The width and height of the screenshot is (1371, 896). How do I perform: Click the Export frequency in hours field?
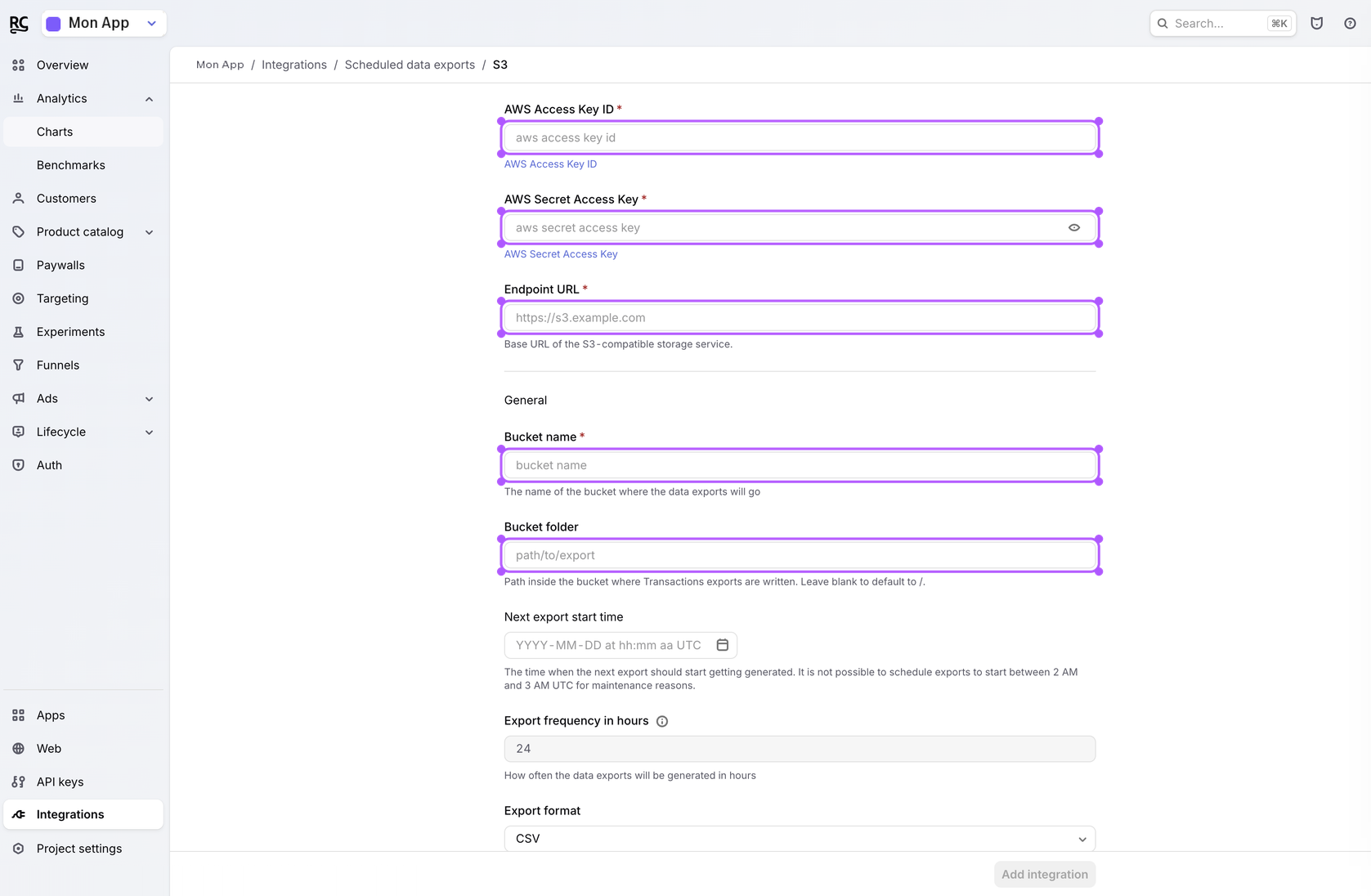[x=800, y=749]
